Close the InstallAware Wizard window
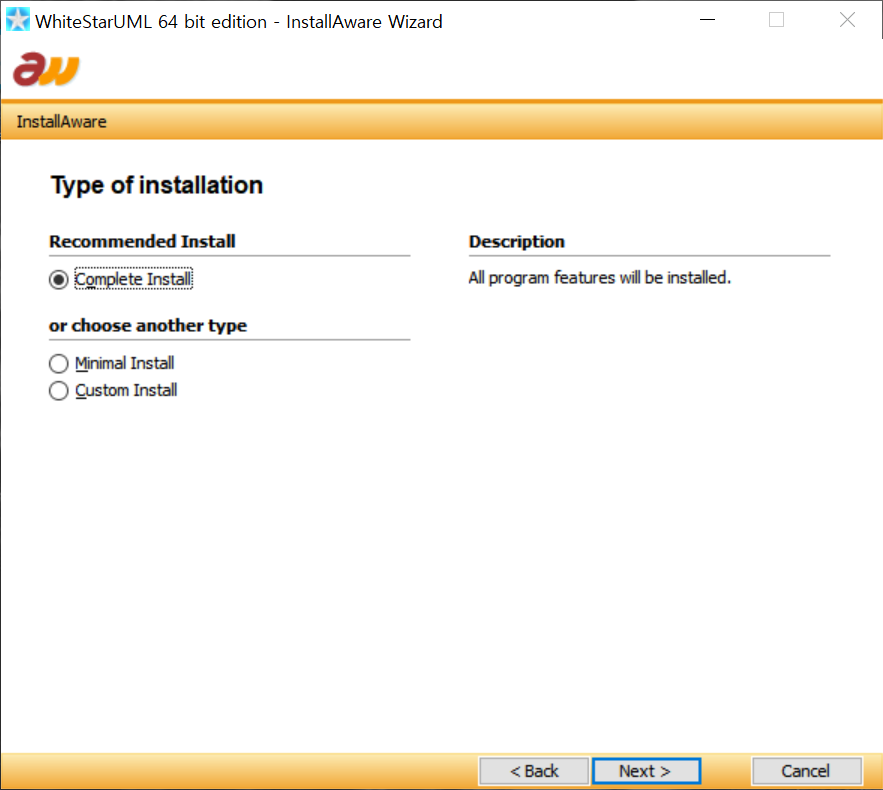 847,20
